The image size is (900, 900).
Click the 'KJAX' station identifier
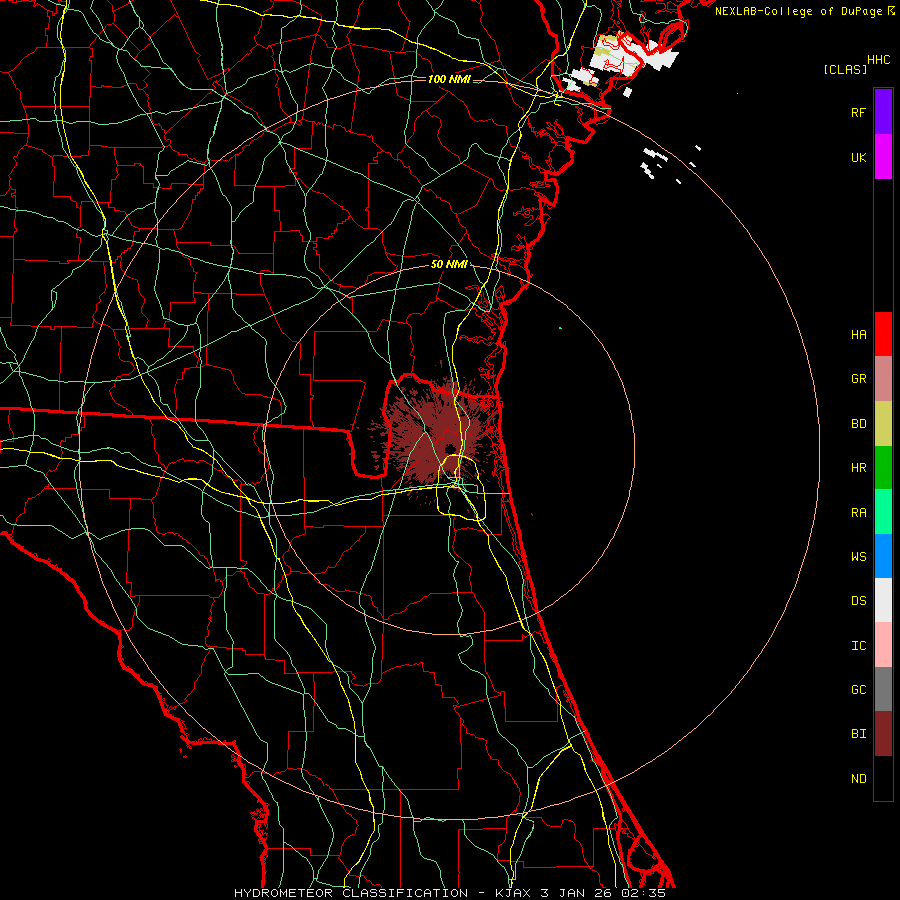(x=513, y=893)
